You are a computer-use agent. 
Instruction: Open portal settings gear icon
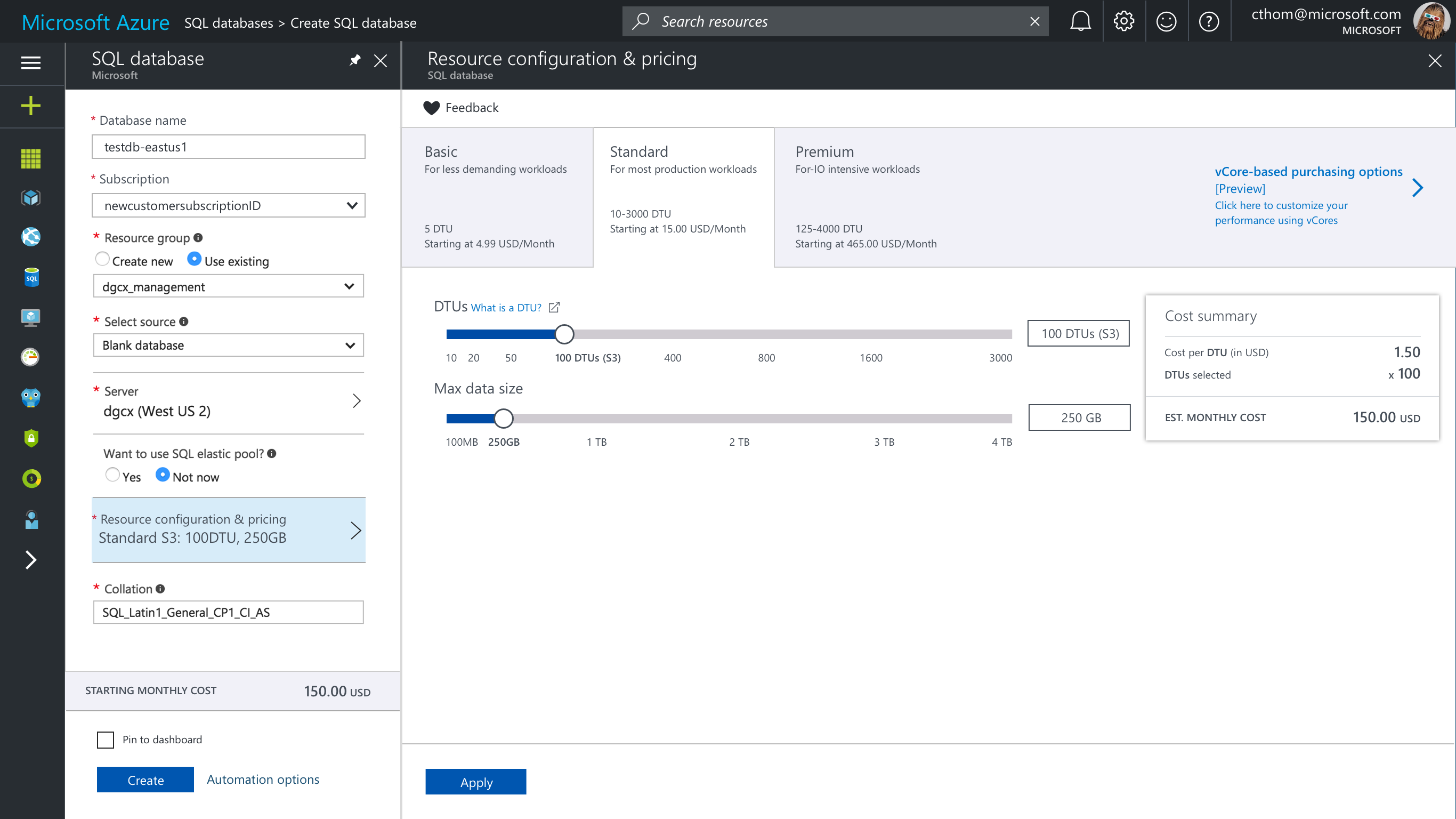pyautogui.click(x=1123, y=21)
